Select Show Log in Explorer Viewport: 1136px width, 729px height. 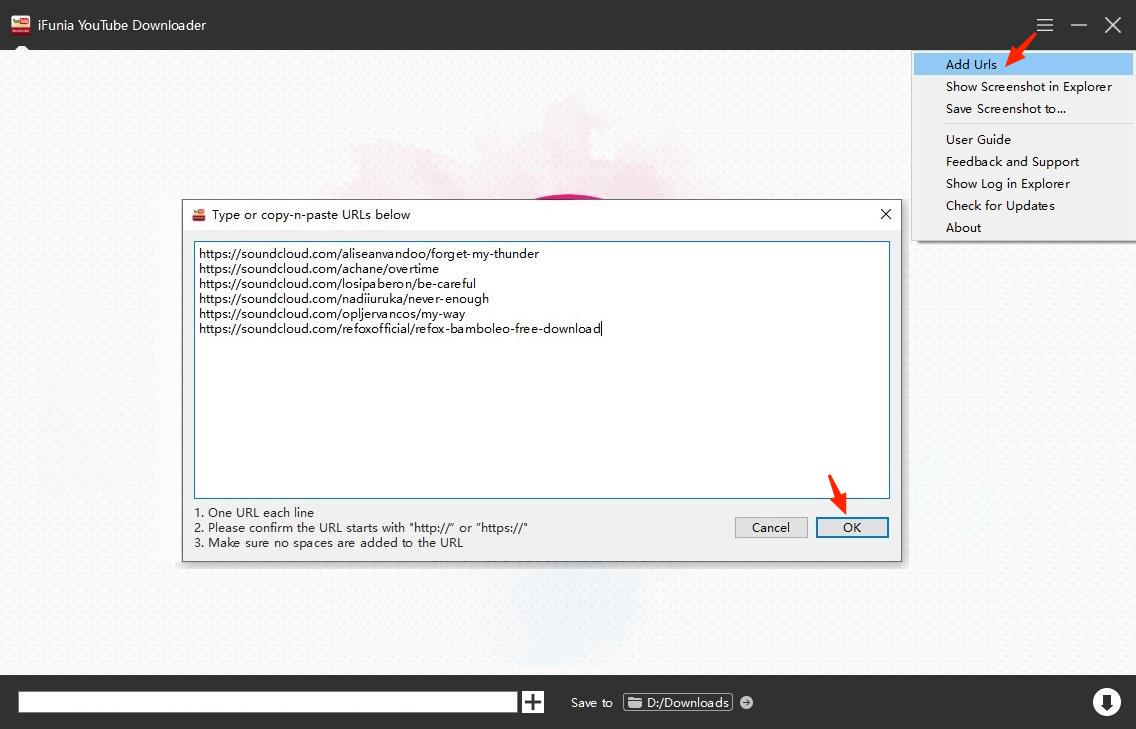(1007, 183)
